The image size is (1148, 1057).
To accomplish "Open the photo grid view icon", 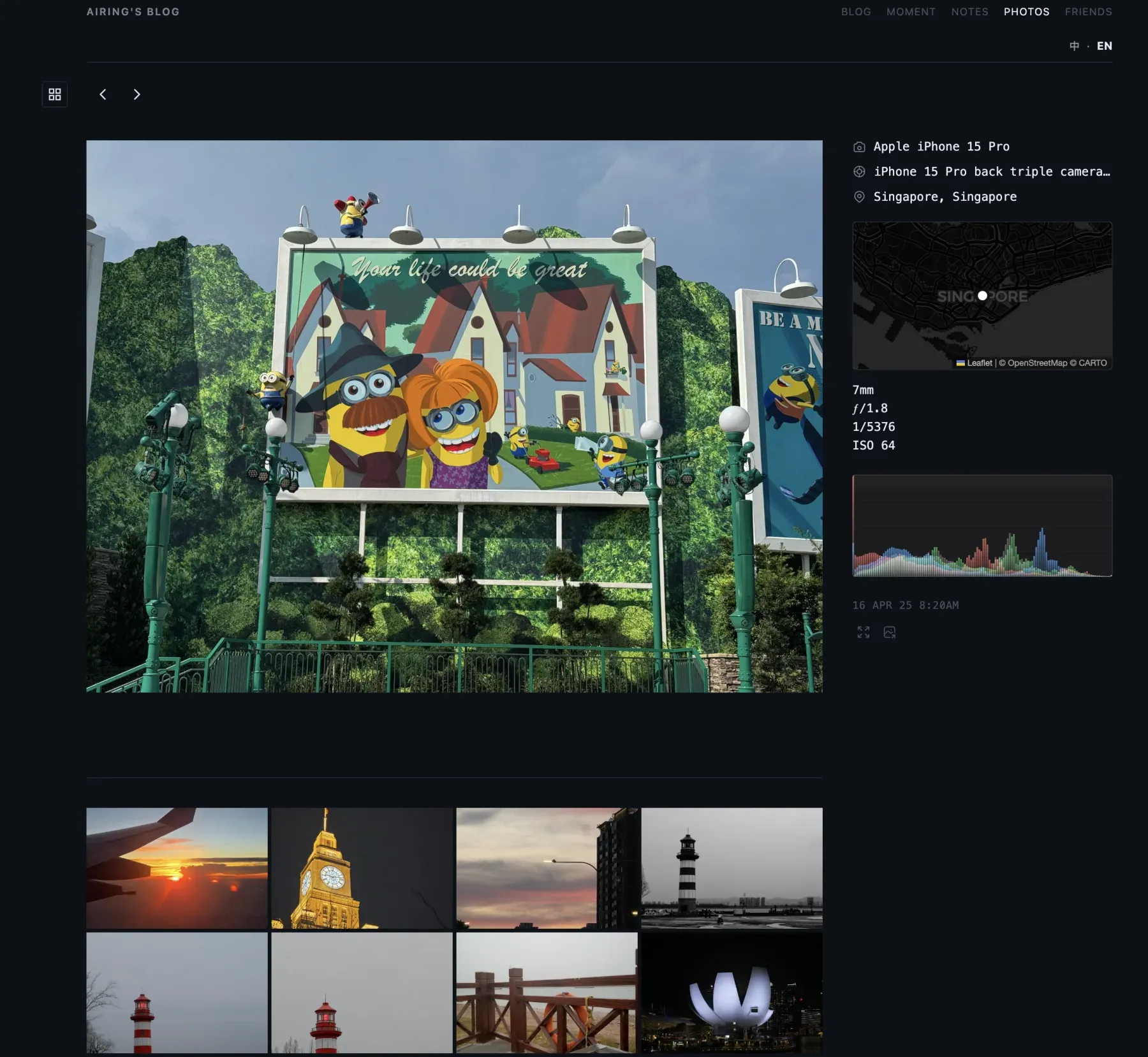I will (x=55, y=94).
